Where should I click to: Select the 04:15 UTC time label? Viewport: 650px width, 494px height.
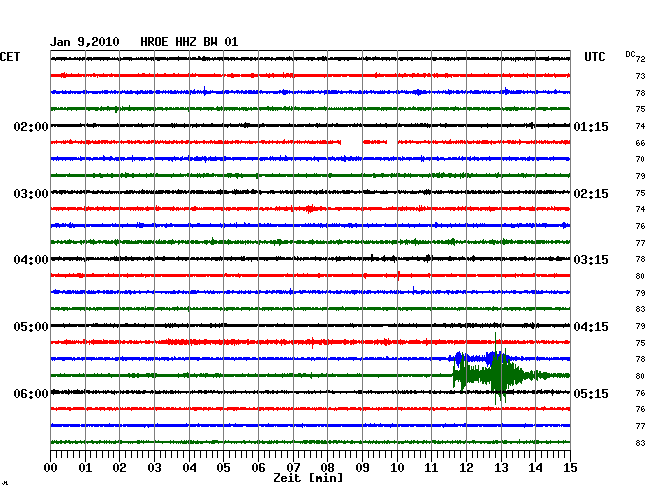tap(591, 327)
